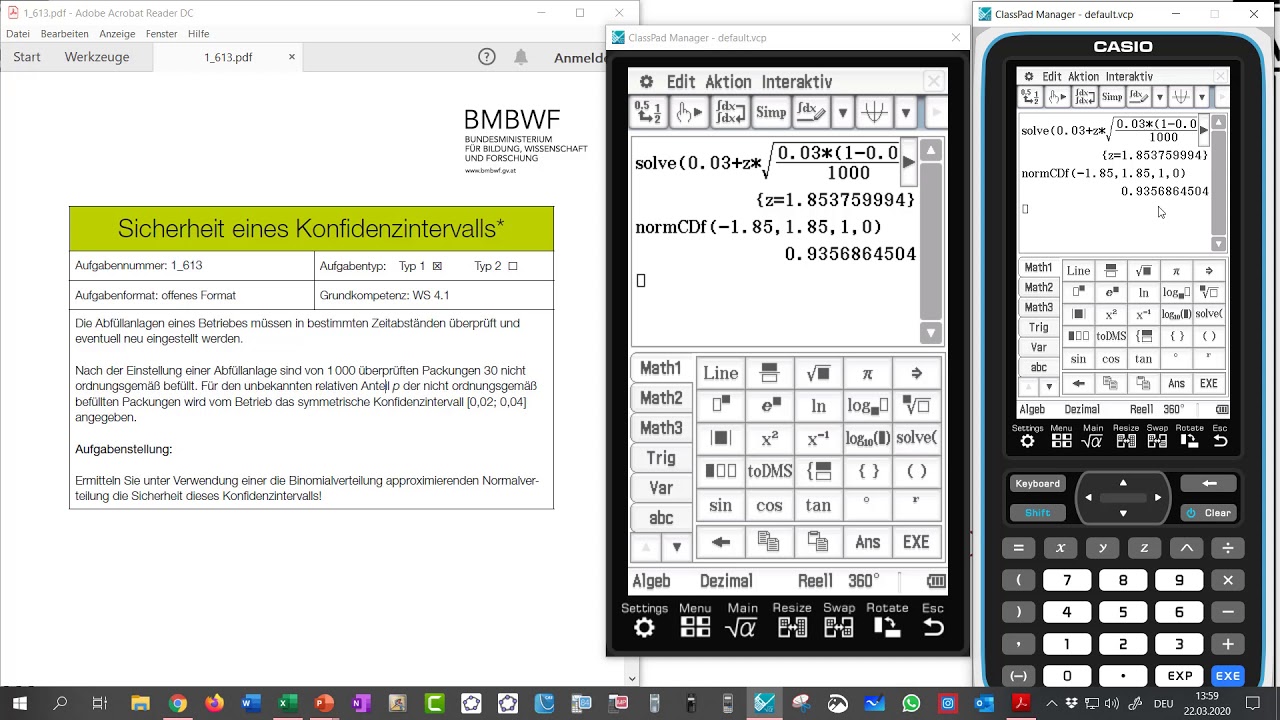Switch to Math2 keypad tab in large ClassPad
1280x720 pixels.
pyautogui.click(x=661, y=398)
